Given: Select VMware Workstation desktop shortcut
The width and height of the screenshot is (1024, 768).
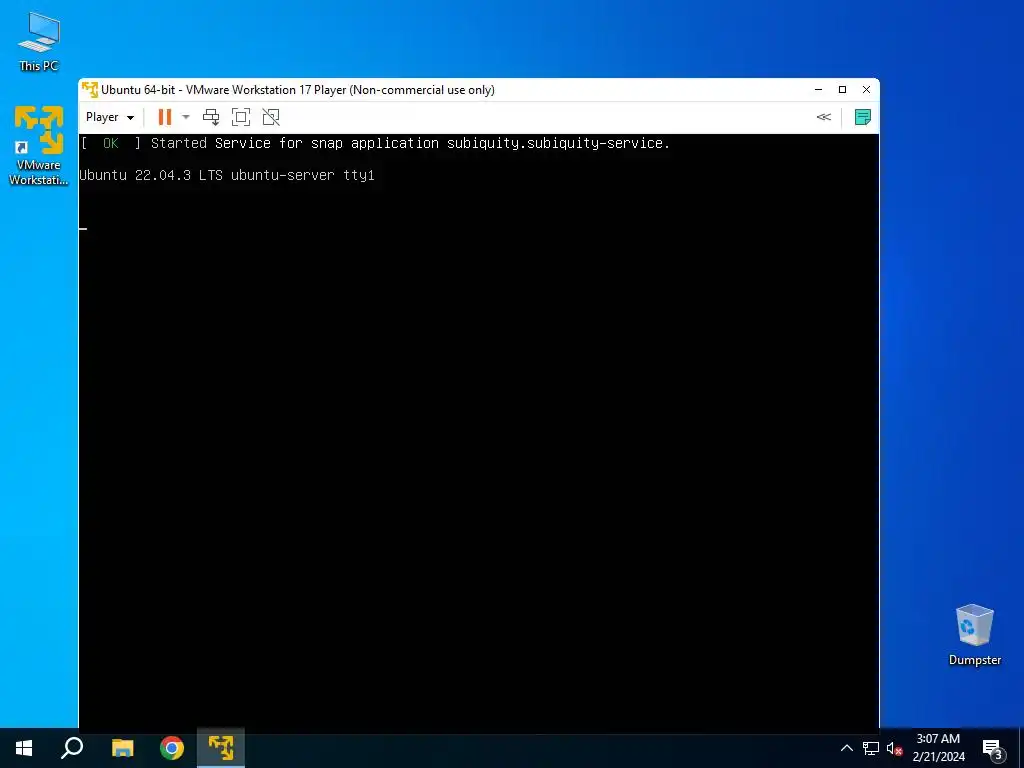Looking at the screenshot, I should [39, 145].
